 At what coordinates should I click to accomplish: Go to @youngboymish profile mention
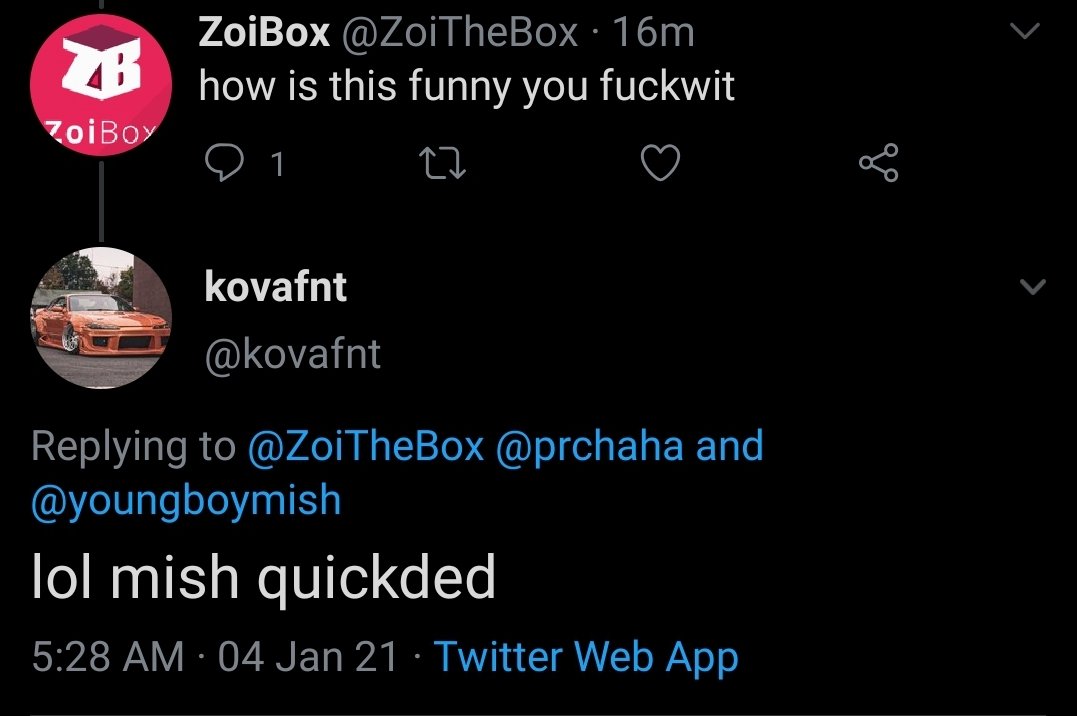point(186,500)
